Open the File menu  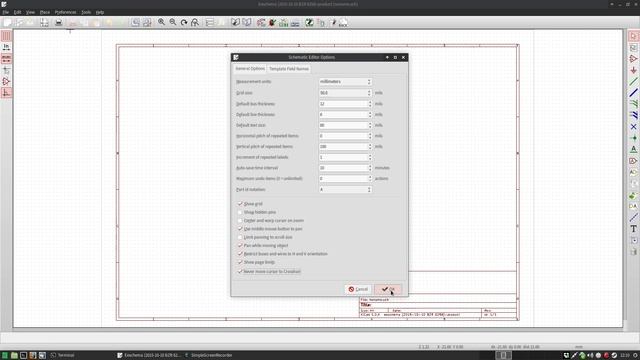[6, 12]
